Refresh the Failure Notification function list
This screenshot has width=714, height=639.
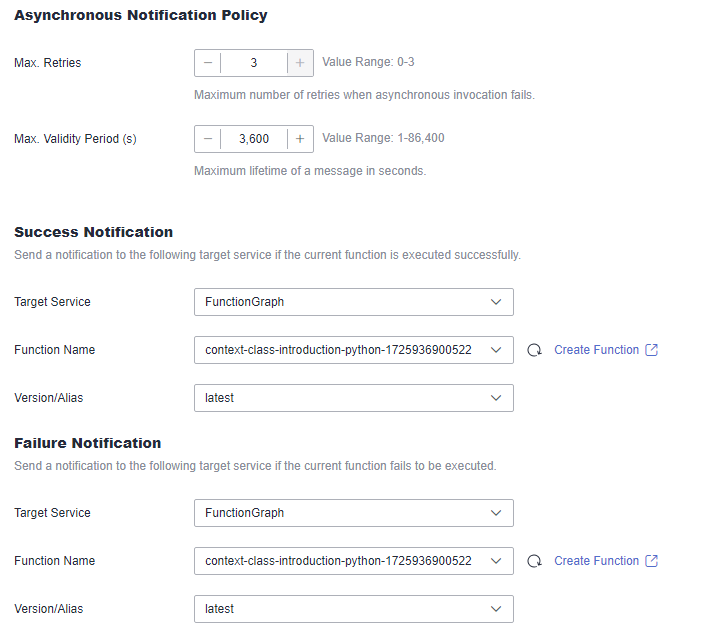pyautogui.click(x=534, y=561)
